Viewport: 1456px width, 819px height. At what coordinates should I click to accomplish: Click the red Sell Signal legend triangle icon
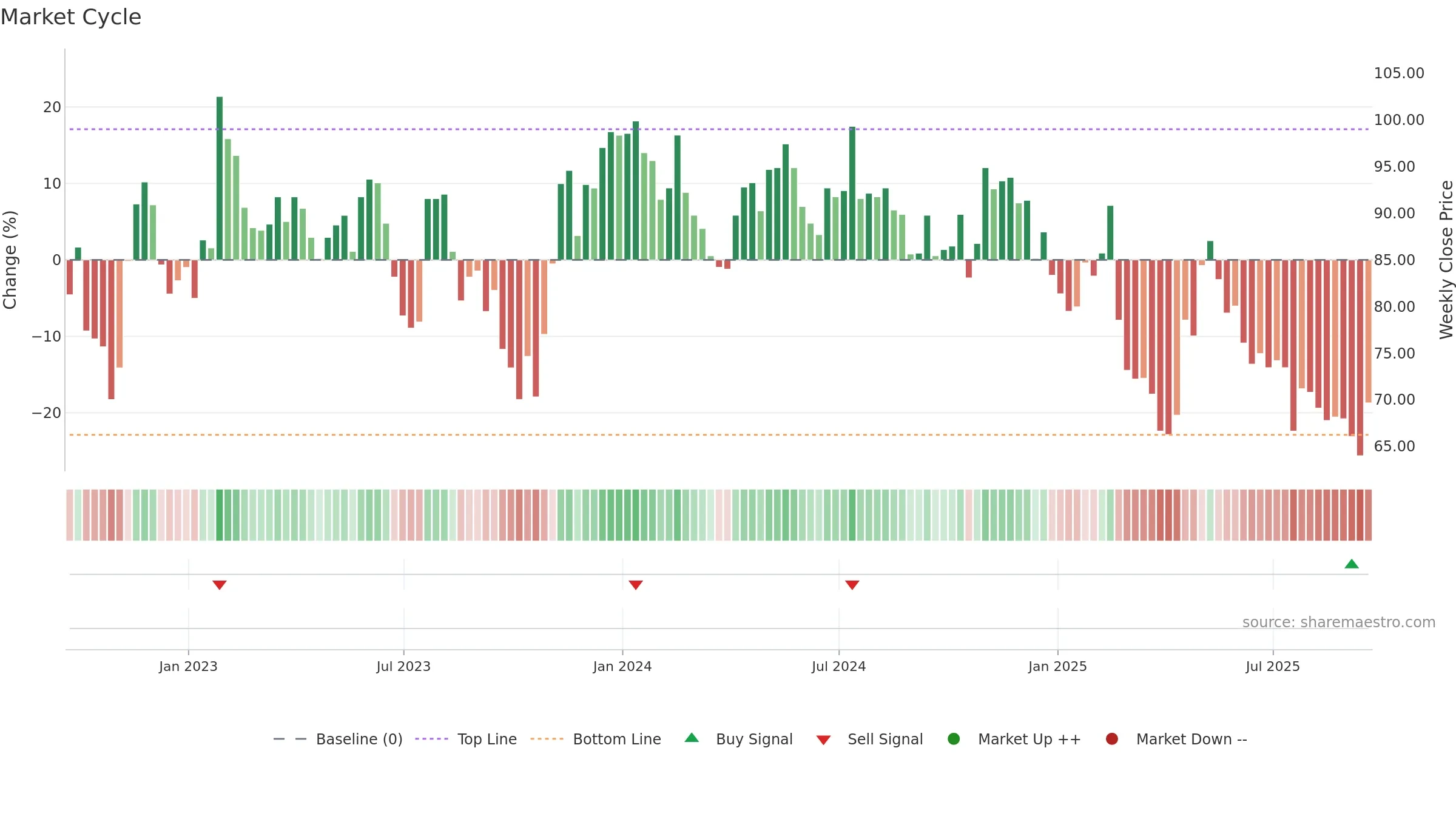coord(823,740)
